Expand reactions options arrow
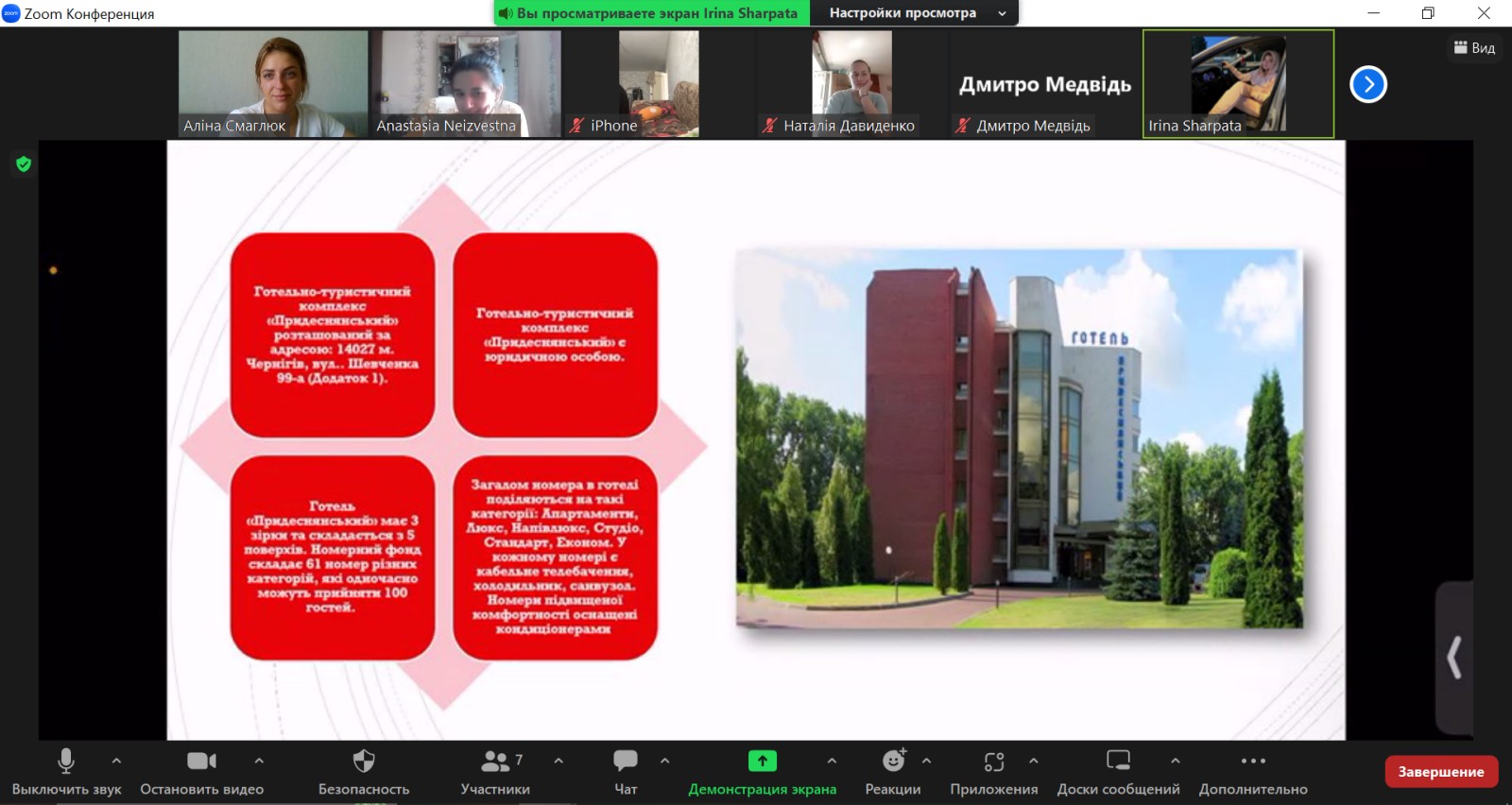This screenshot has width=1512, height=805. point(926,760)
